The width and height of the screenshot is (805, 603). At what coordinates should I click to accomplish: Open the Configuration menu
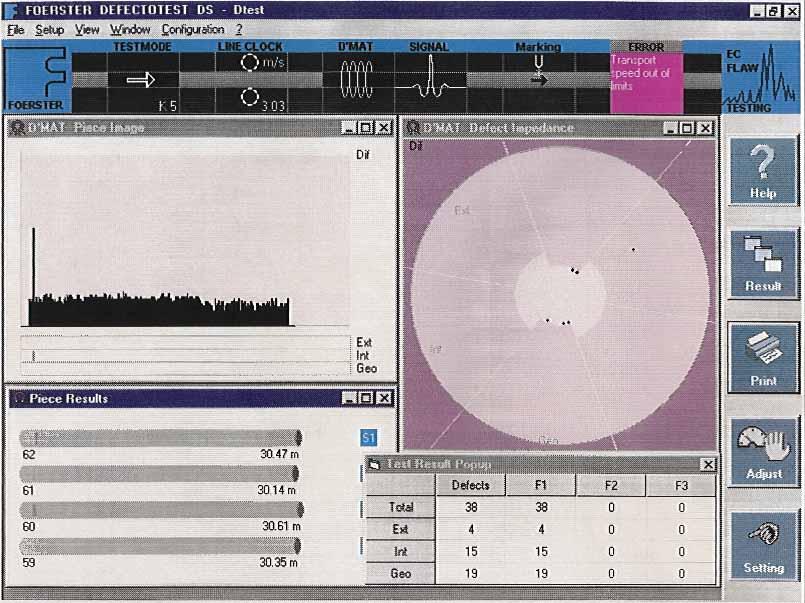pos(193,30)
